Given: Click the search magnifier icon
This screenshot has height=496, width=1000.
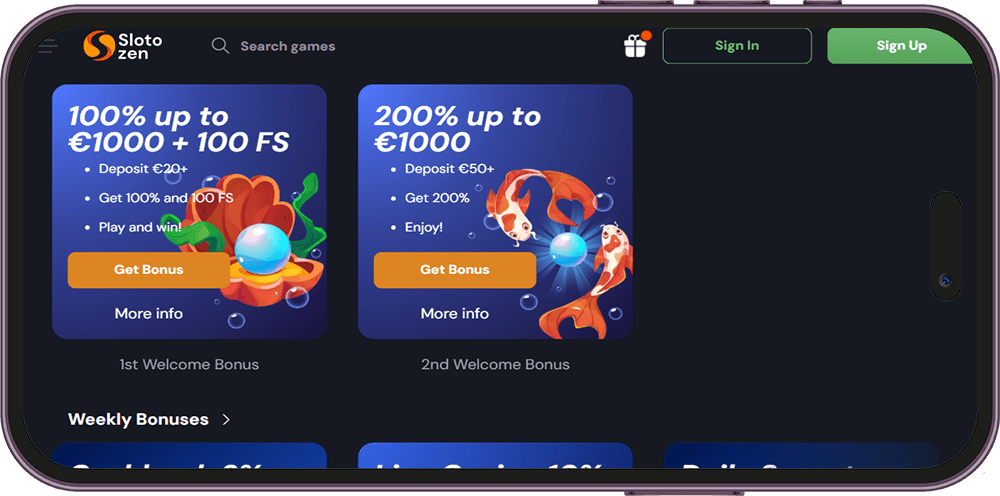Looking at the screenshot, I should click(x=220, y=46).
